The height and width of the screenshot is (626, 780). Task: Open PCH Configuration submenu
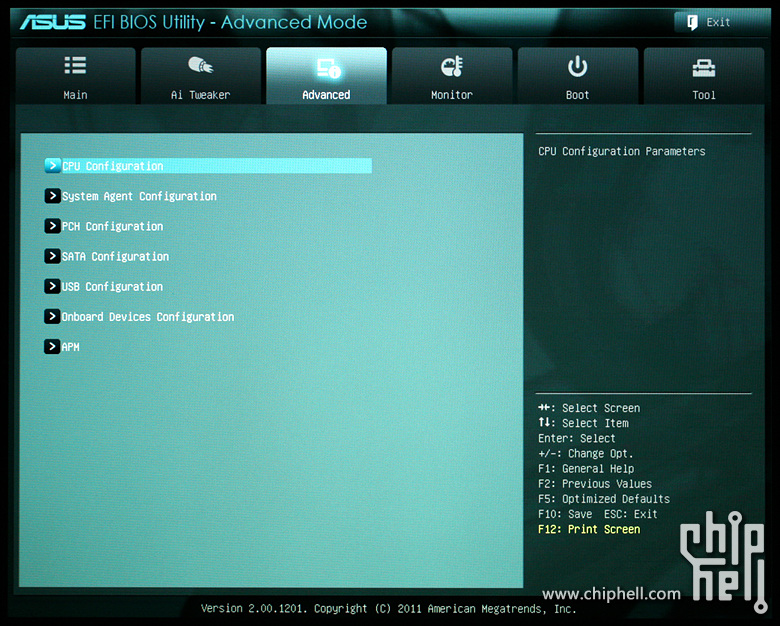[x=112, y=226]
